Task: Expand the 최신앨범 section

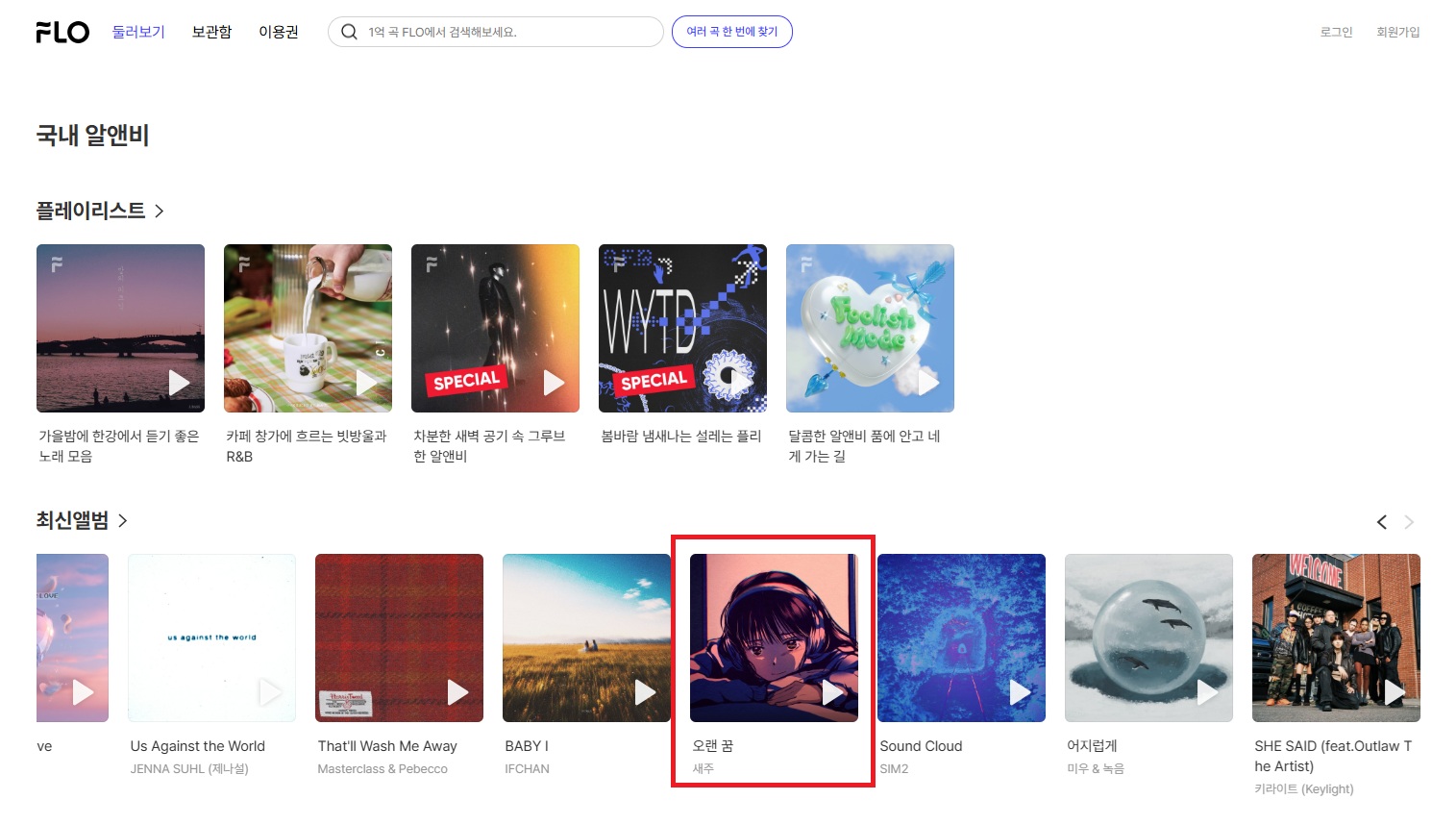Action: 82,520
